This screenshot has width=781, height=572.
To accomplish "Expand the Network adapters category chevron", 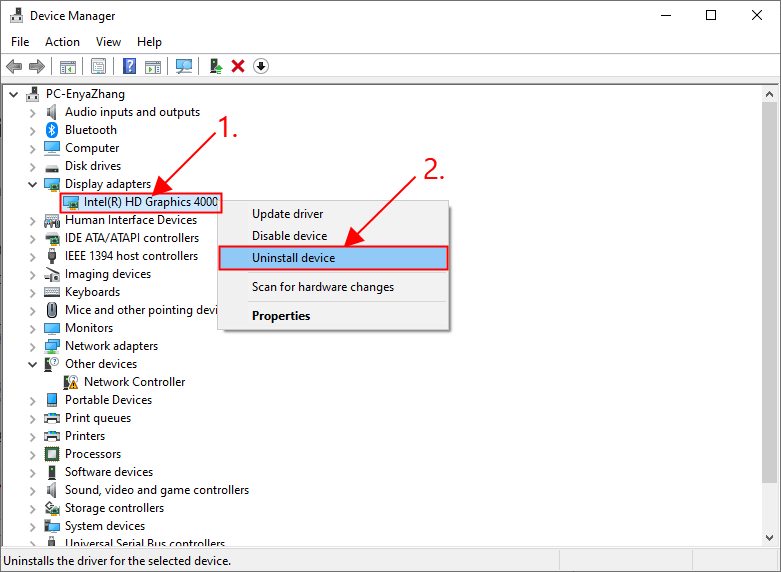I will (x=32, y=346).
